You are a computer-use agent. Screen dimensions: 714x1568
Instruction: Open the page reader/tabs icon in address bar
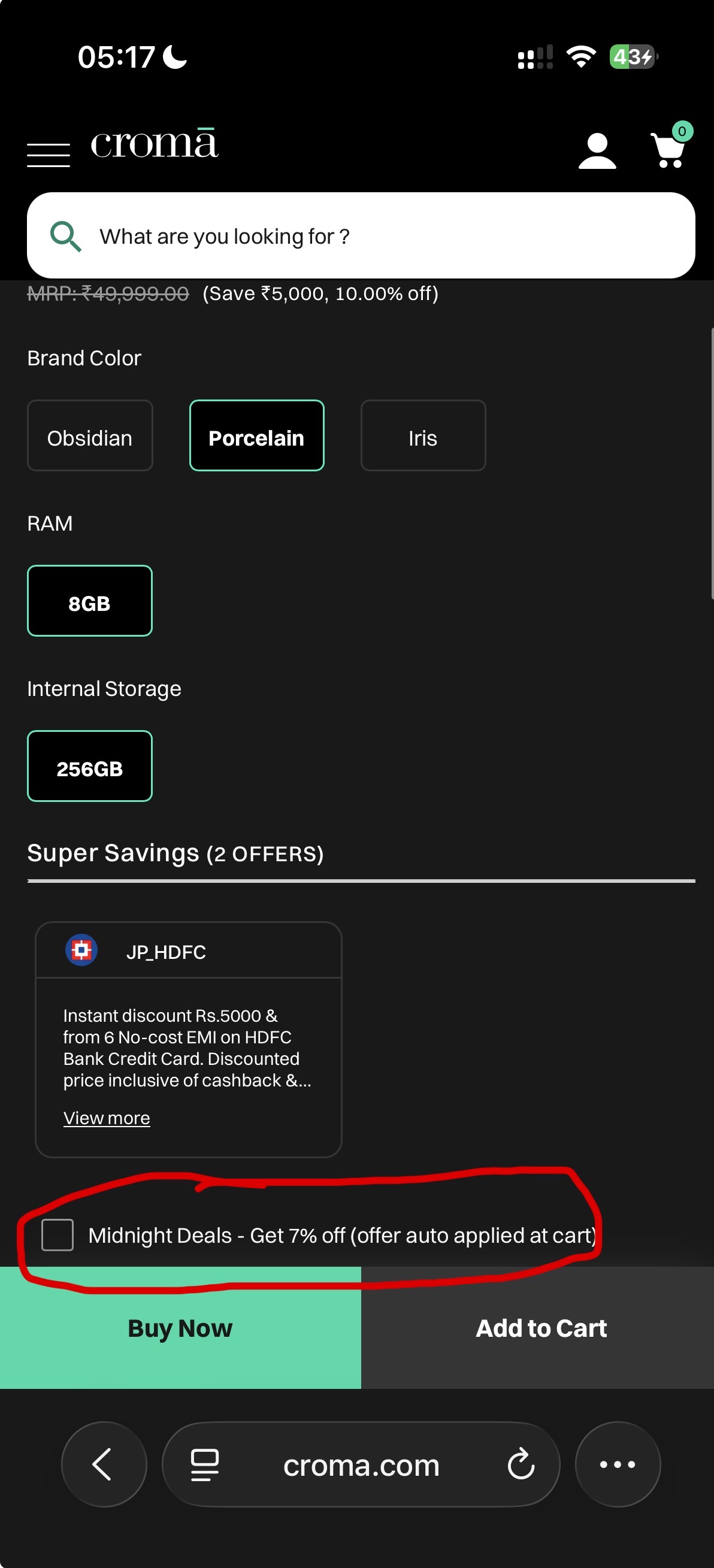pyautogui.click(x=204, y=1464)
